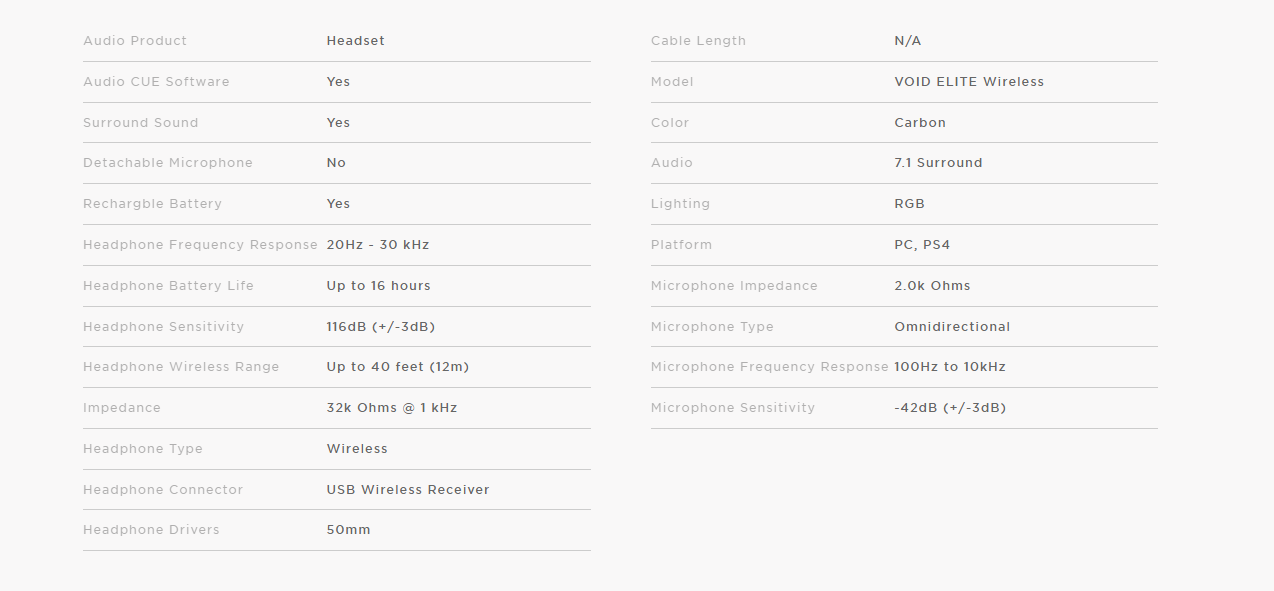Click the "RGB" lighting value

pyautogui.click(x=909, y=204)
